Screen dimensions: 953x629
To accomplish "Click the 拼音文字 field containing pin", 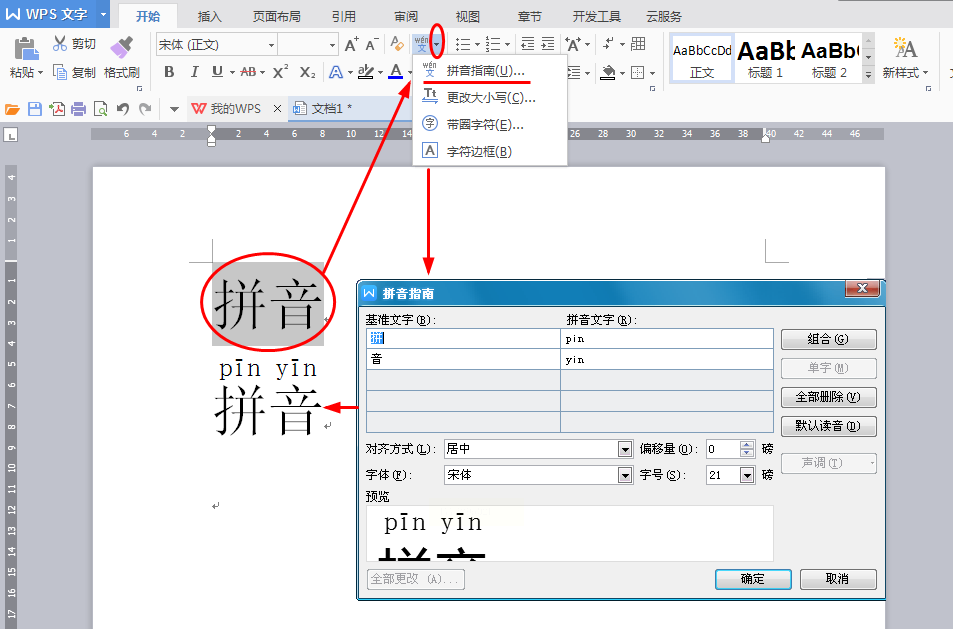I will point(667,339).
